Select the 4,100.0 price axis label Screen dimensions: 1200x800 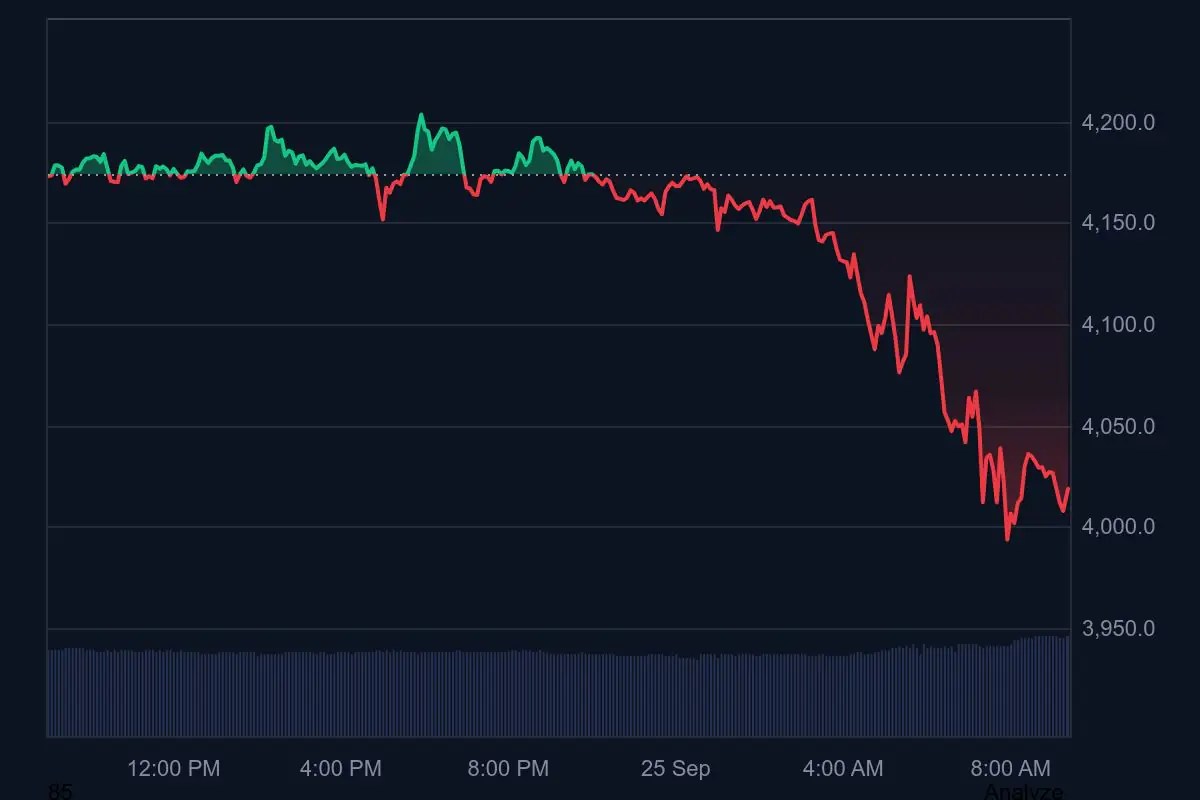point(1118,325)
